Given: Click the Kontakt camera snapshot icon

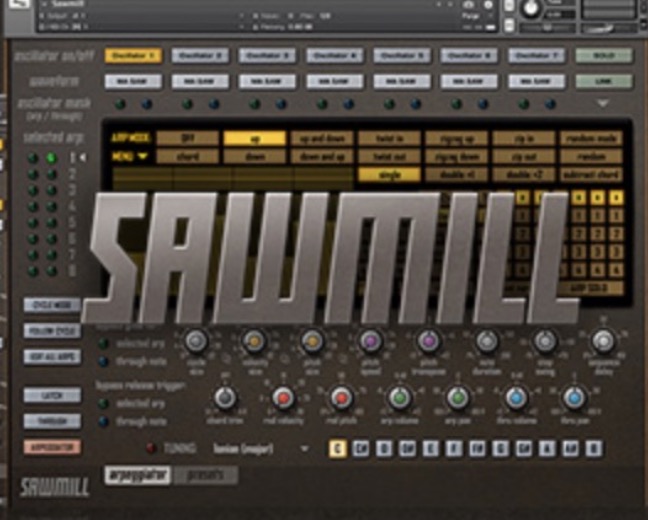Looking at the screenshot, I should click(469, 5).
